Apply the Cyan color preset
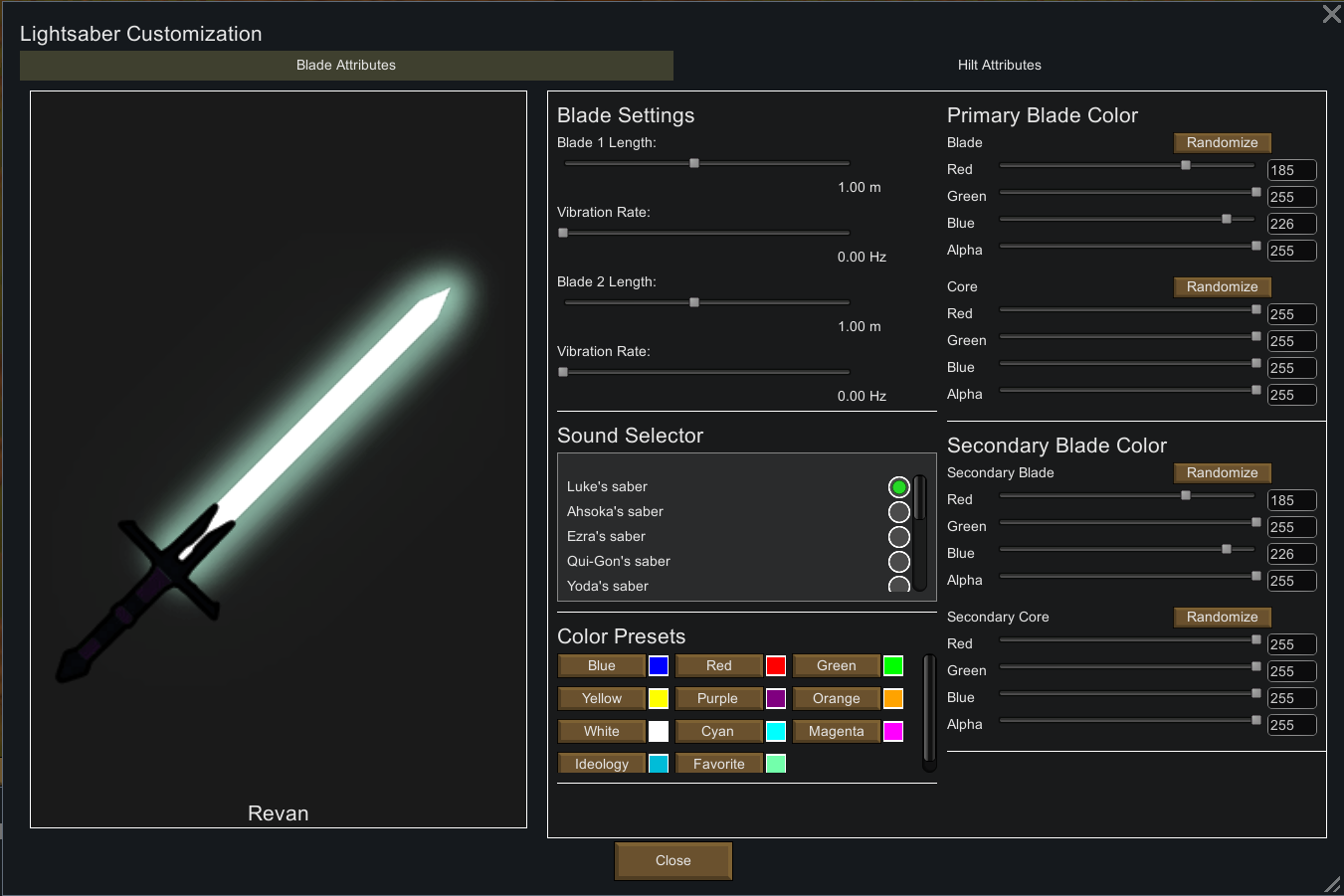The image size is (1344, 896). (x=719, y=731)
